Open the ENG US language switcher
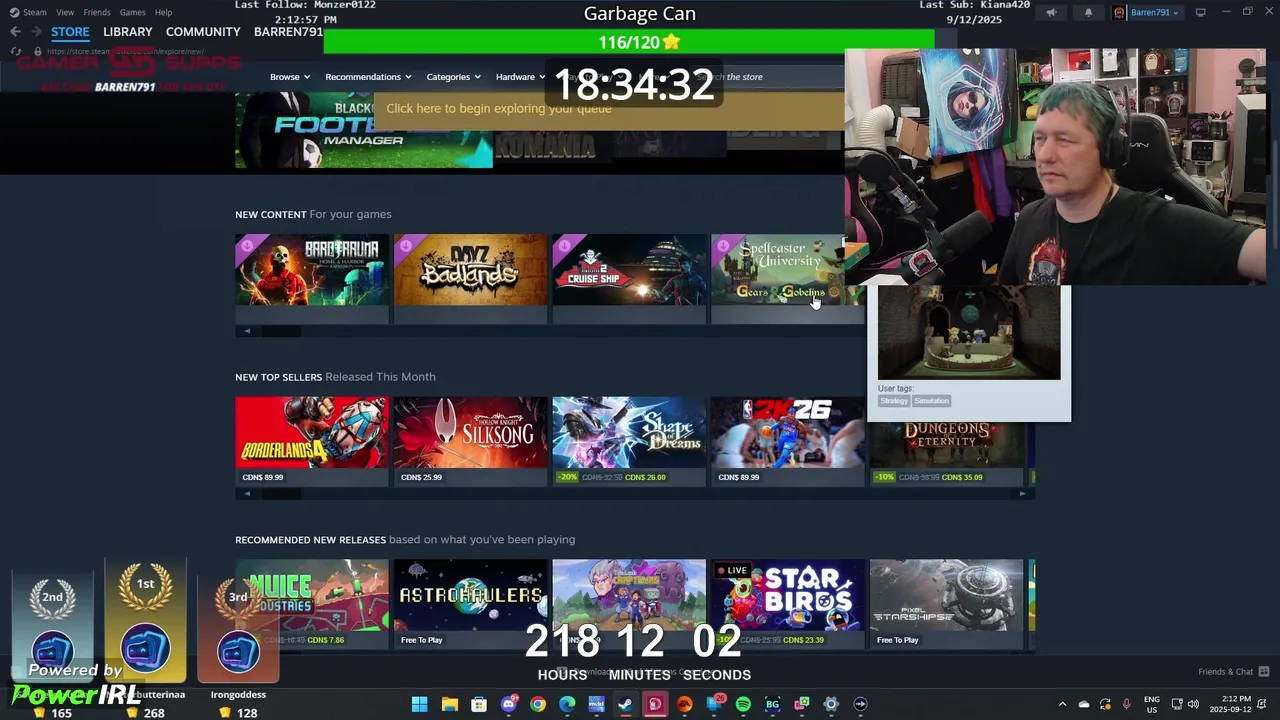Screen dimensions: 1280x720 (1152, 704)
